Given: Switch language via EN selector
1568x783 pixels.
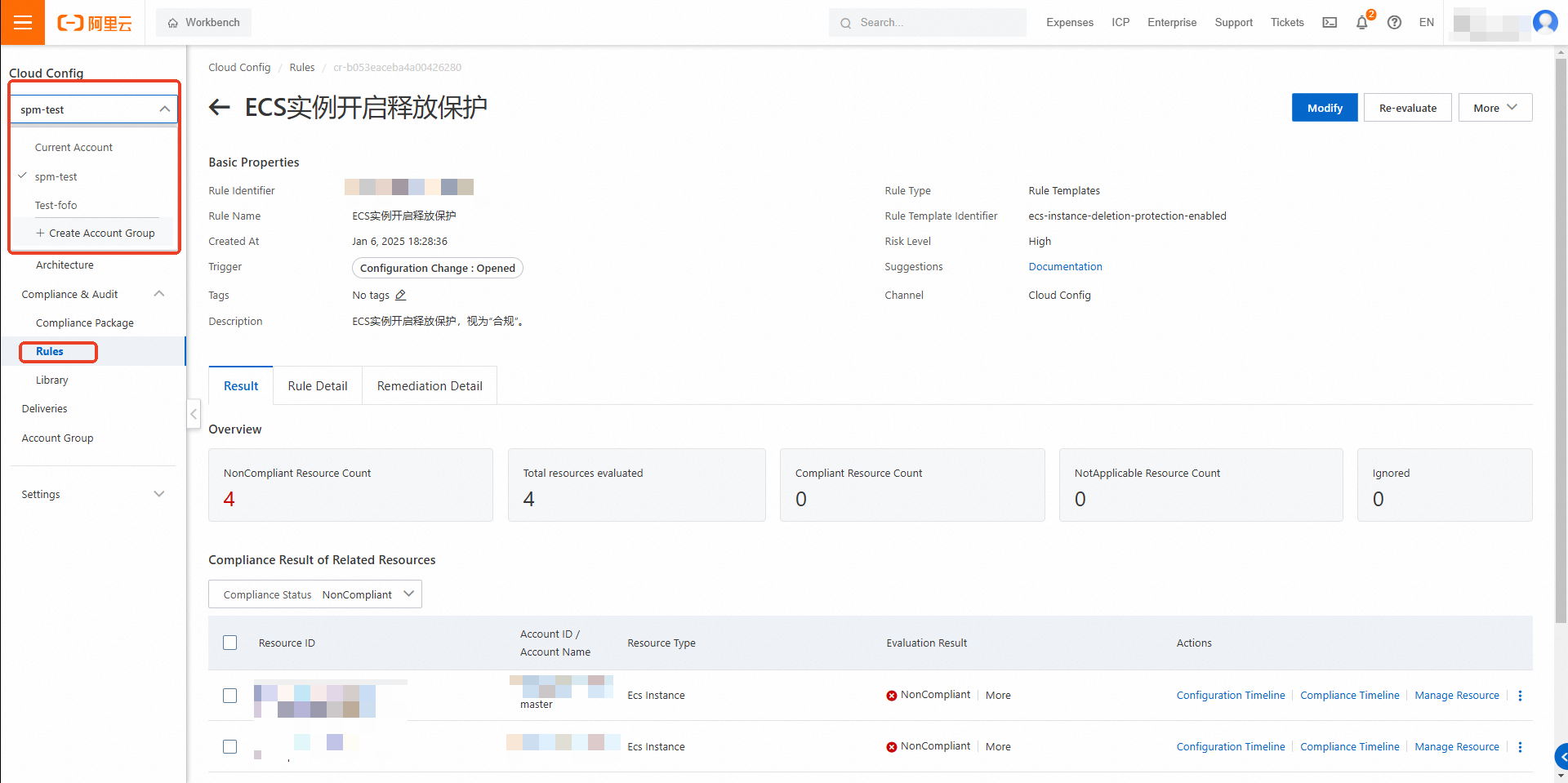Looking at the screenshot, I should pos(1426,23).
